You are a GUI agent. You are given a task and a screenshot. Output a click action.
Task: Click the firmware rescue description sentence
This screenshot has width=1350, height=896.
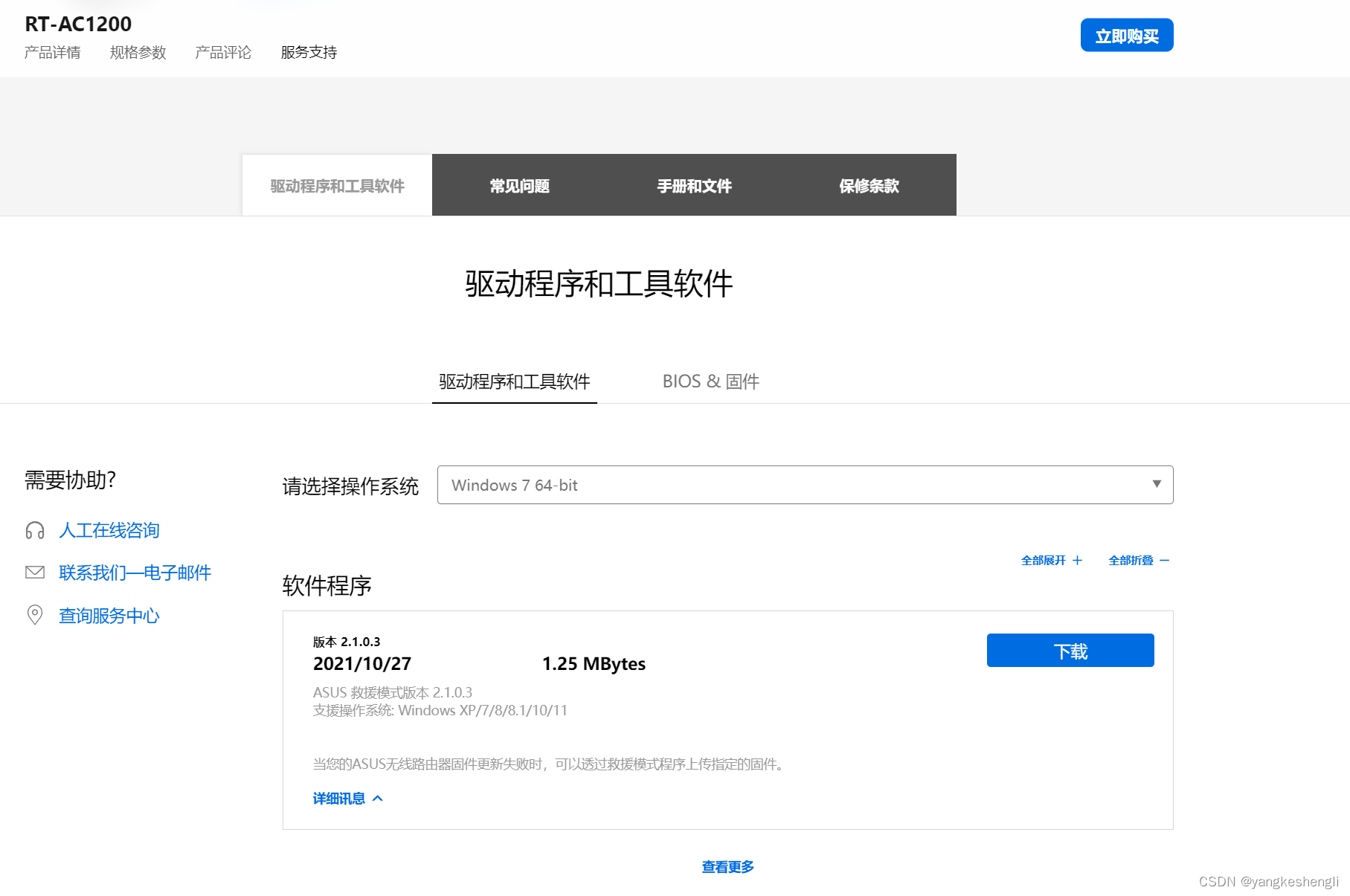click(550, 764)
